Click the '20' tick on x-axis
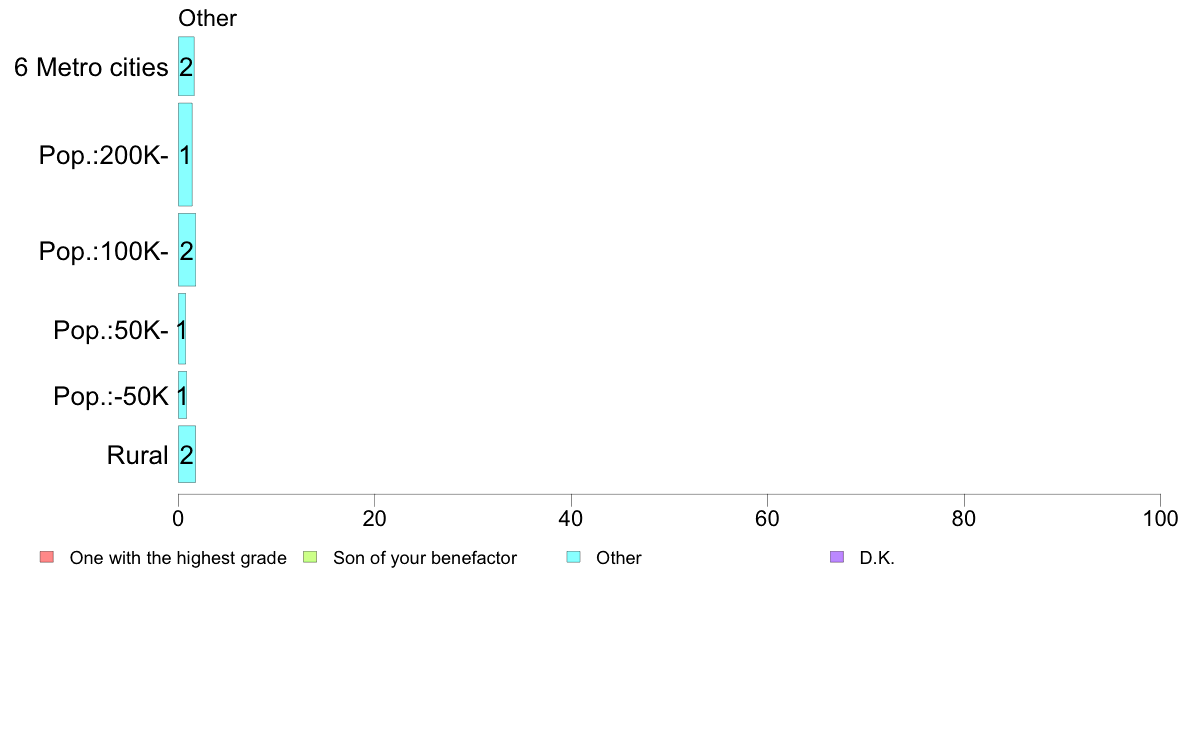This screenshot has width=1188, height=736. [x=374, y=518]
